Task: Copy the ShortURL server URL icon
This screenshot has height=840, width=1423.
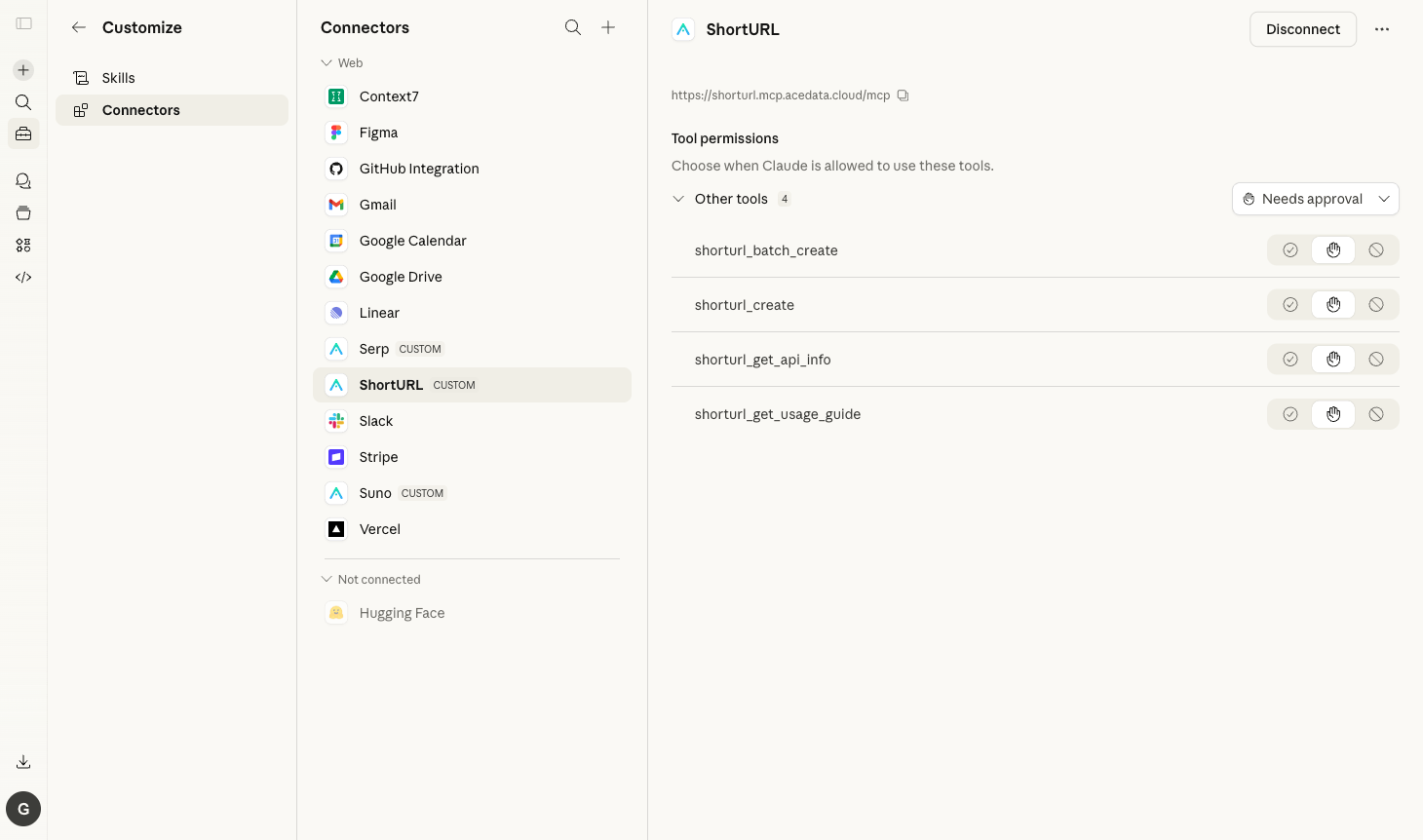Action: 903,95
